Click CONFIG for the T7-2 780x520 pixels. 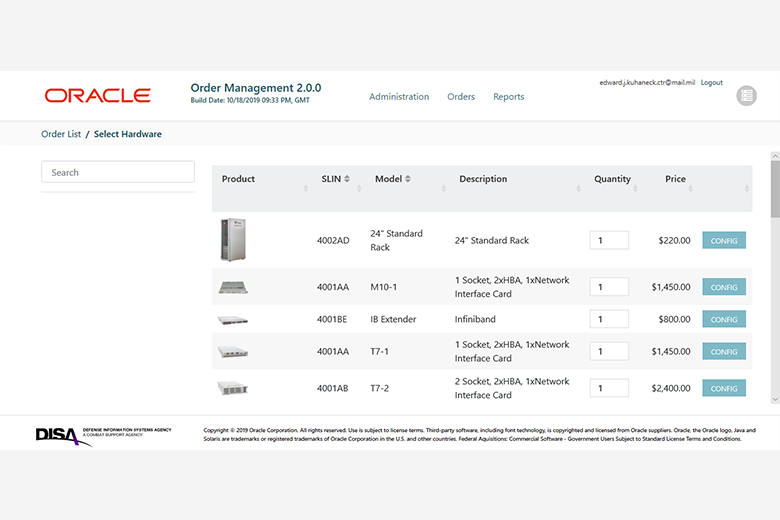coord(724,388)
